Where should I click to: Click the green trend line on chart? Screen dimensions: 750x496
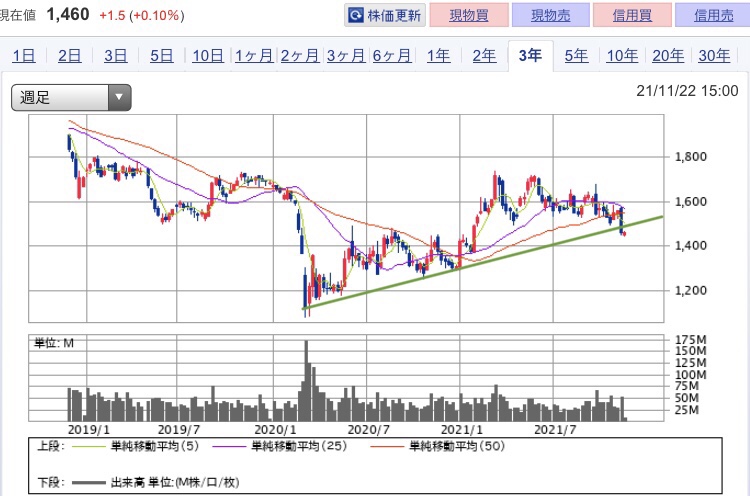483,263
